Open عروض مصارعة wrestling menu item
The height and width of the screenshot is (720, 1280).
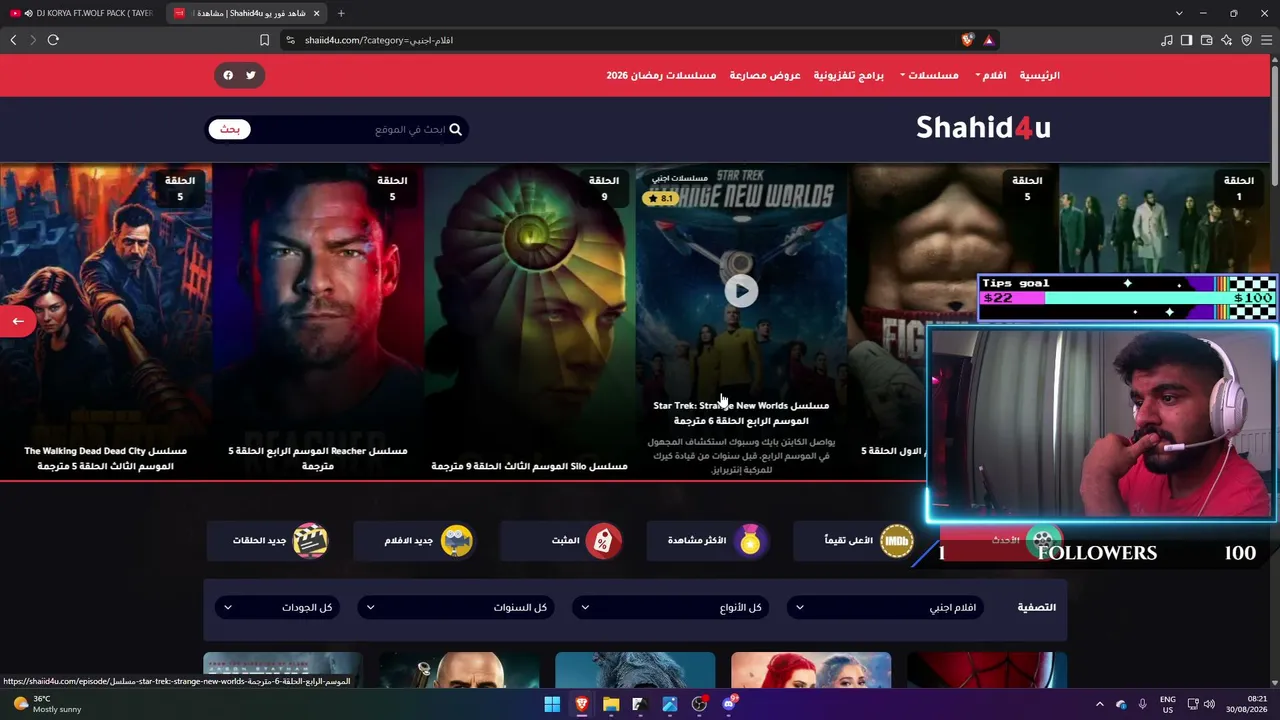(x=765, y=75)
